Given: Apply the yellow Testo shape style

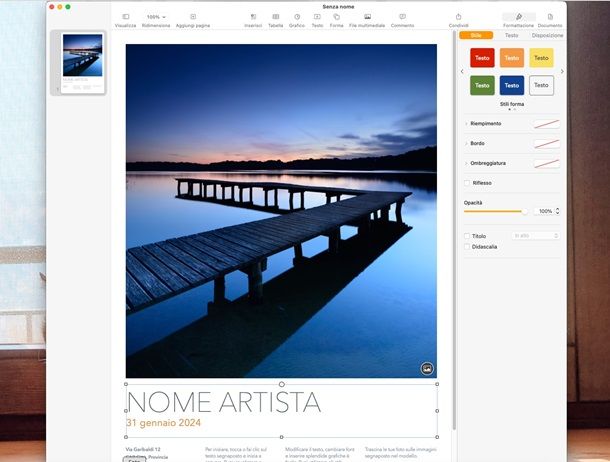Looking at the screenshot, I should 541,58.
